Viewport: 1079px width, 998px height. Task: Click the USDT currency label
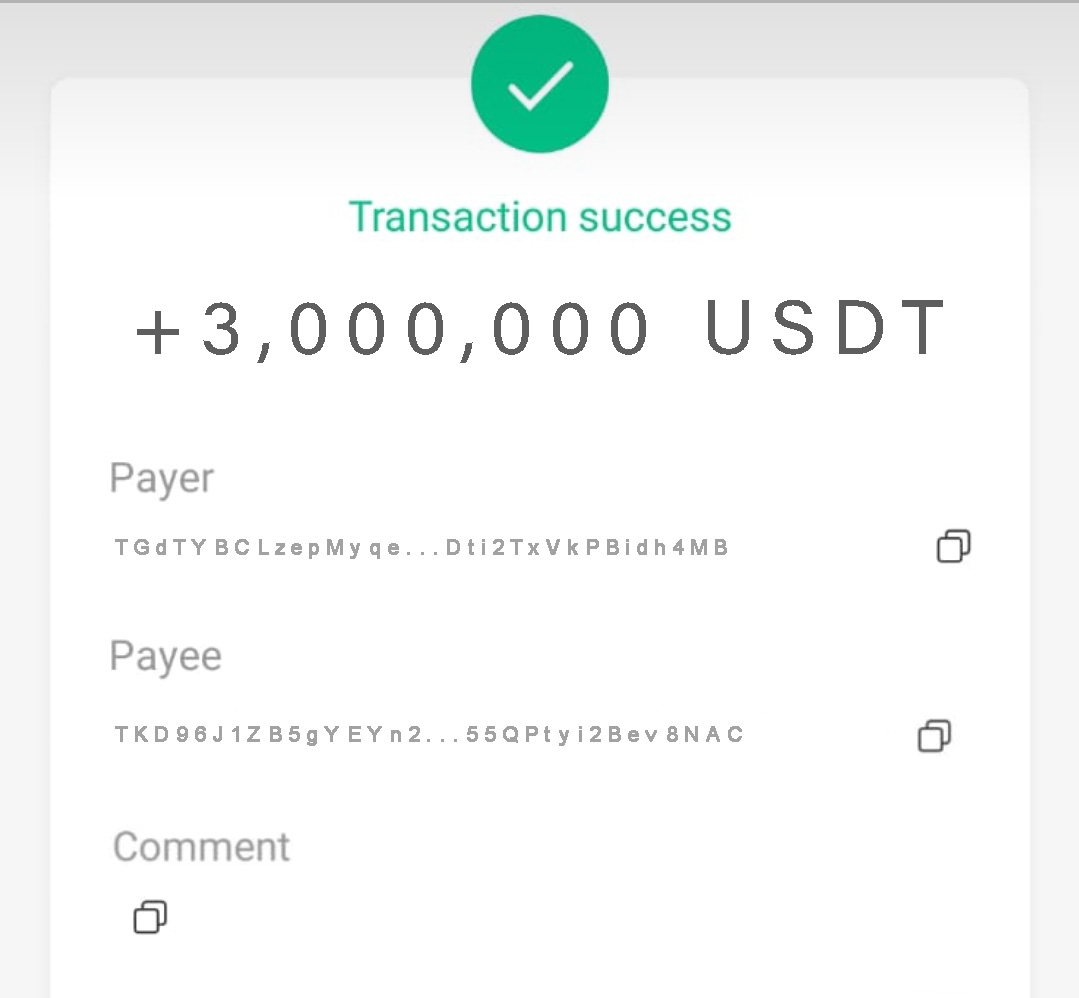tap(826, 328)
